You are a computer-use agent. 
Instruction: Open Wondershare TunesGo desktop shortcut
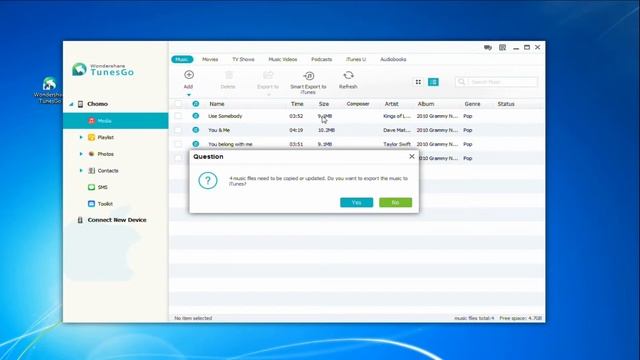tap(49, 90)
